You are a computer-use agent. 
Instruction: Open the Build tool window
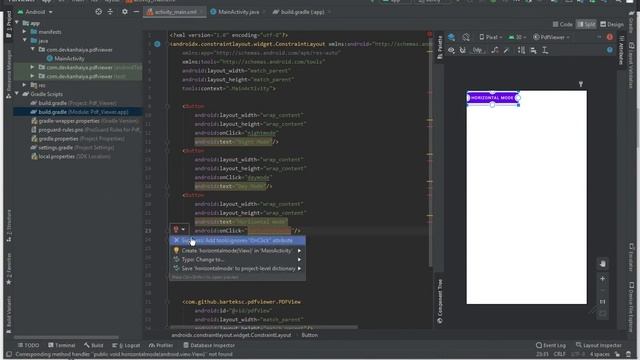click(93, 345)
